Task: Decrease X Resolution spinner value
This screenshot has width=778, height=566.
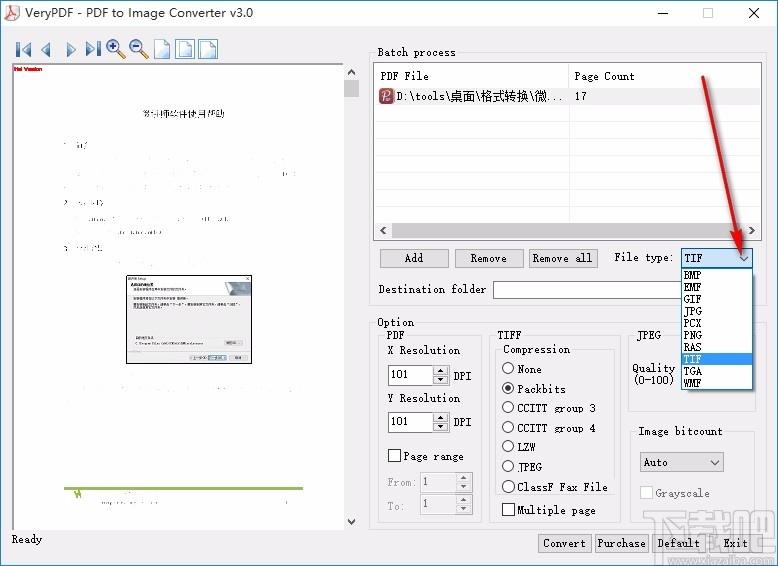Action: pos(440,379)
